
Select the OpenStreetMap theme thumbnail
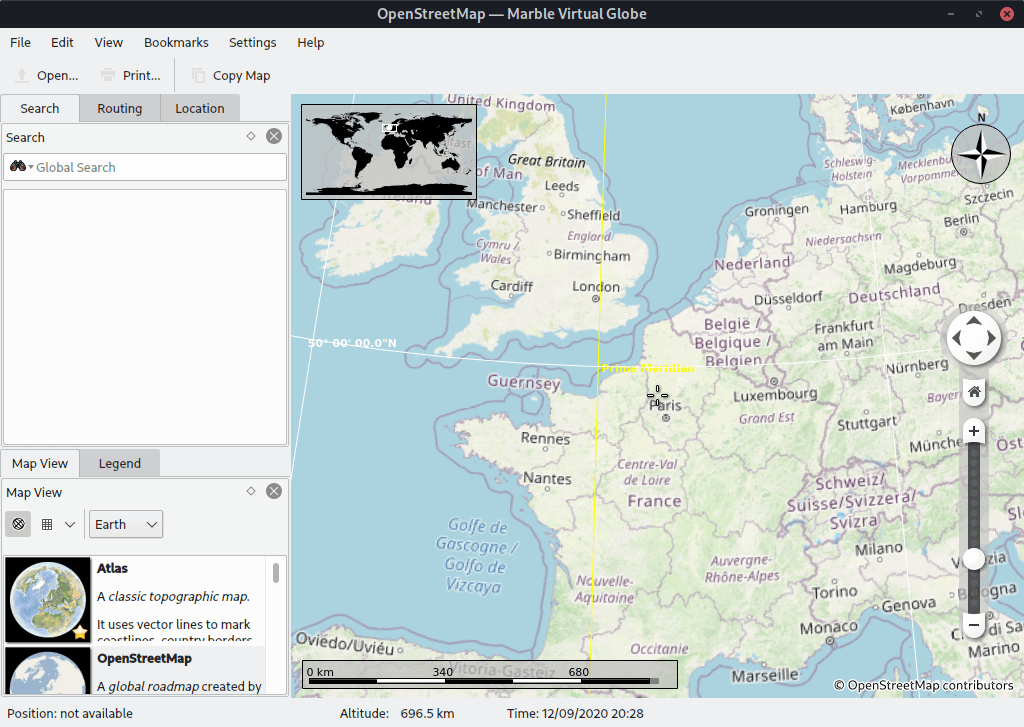pyautogui.click(x=48, y=671)
